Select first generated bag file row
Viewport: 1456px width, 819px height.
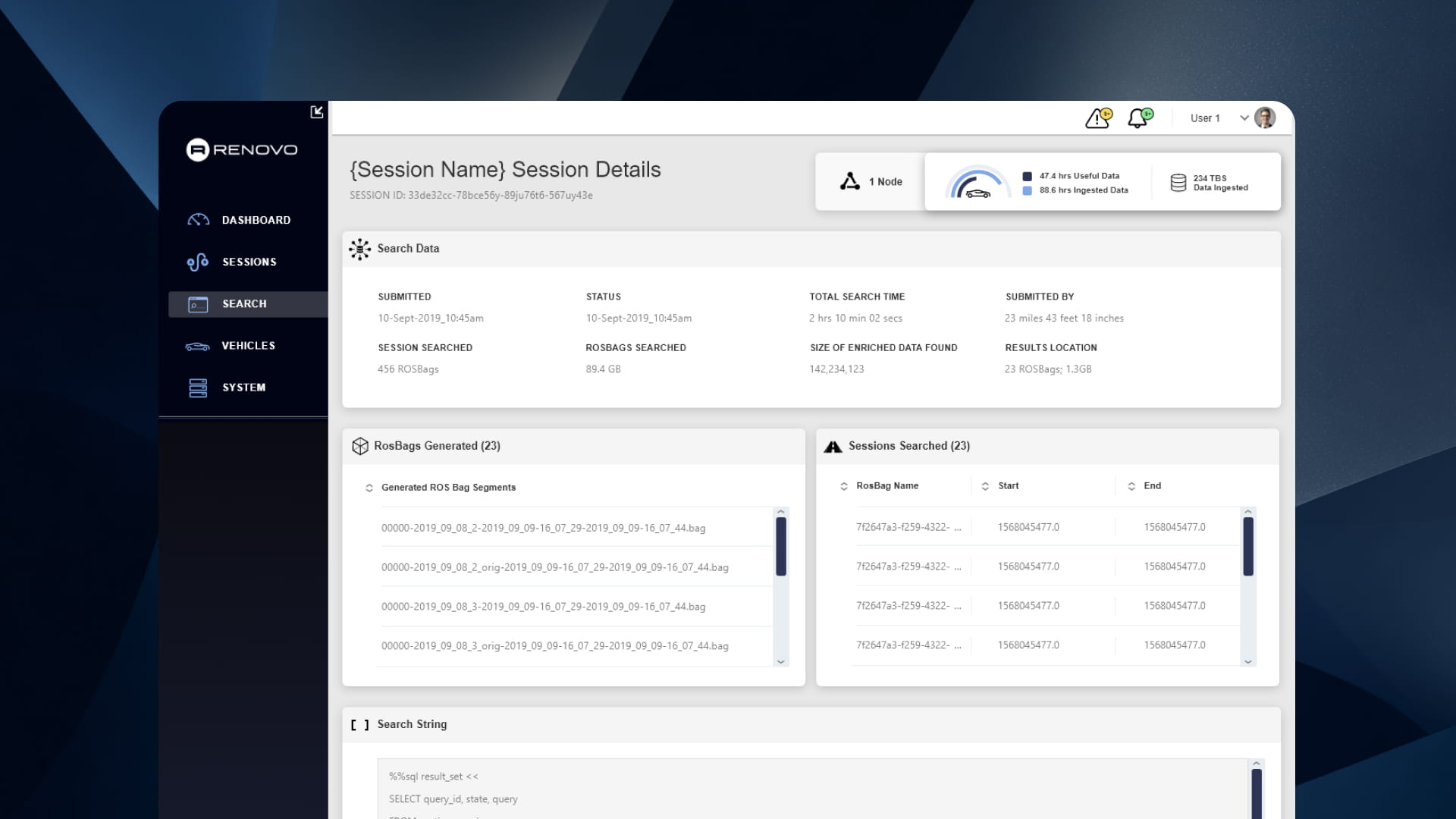[543, 528]
